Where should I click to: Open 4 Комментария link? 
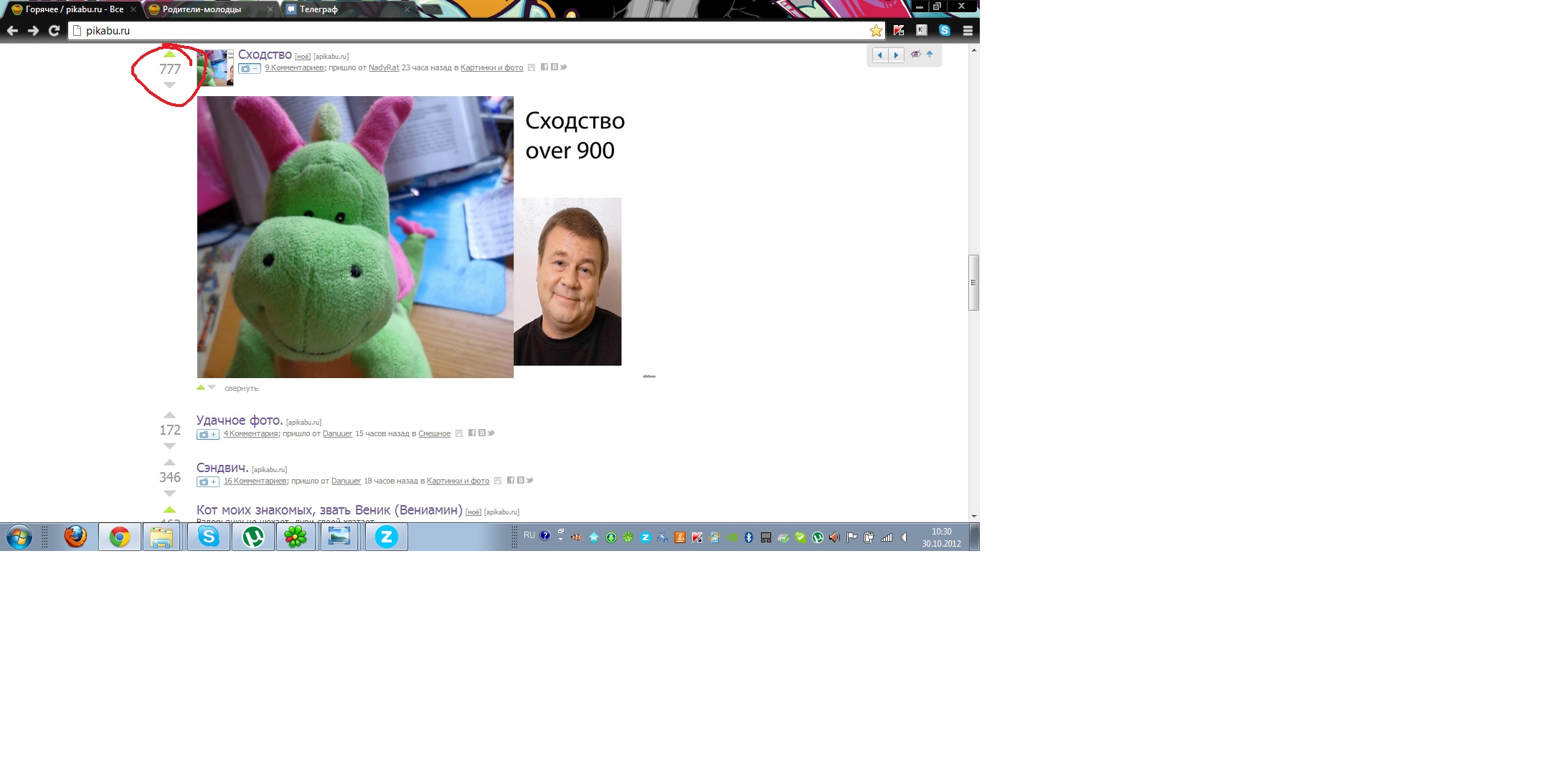tap(250, 433)
